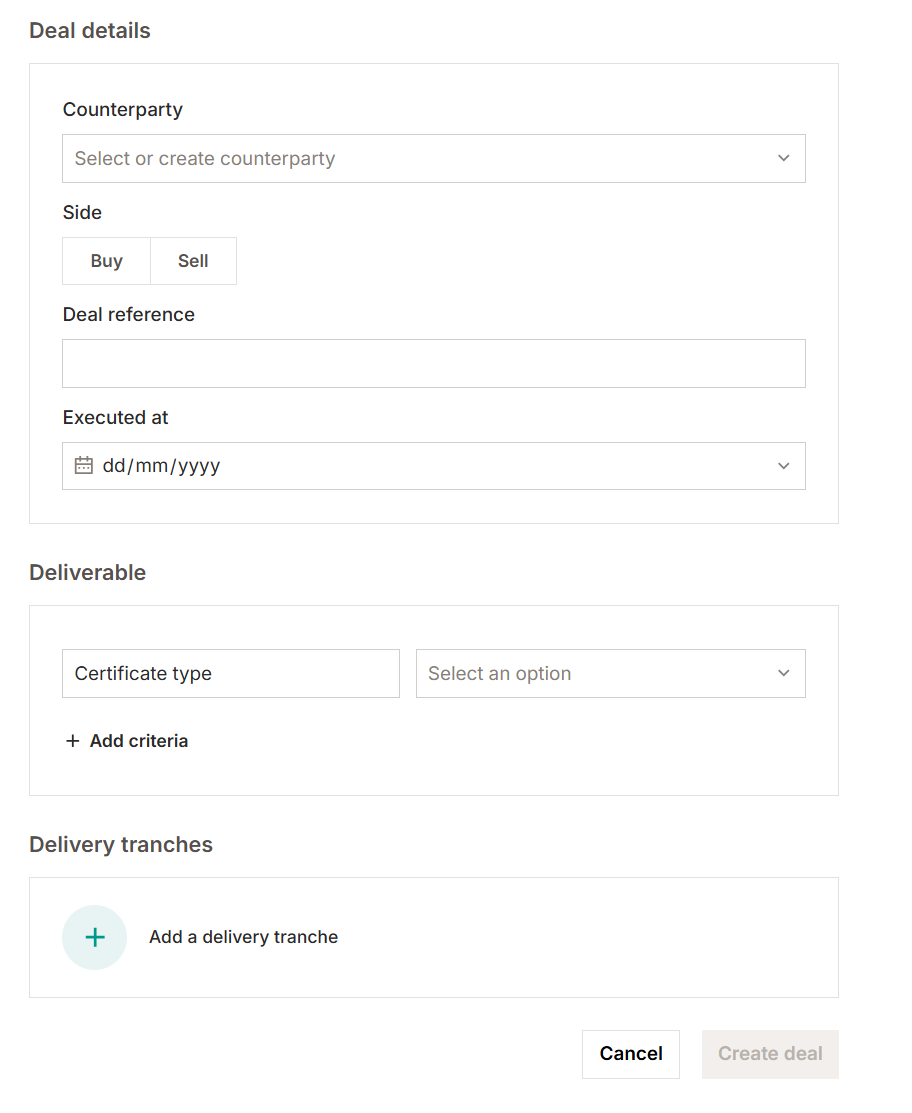Click the Add criteria link text
This screenshot has width=912, height=1113.
coord(139,741)
